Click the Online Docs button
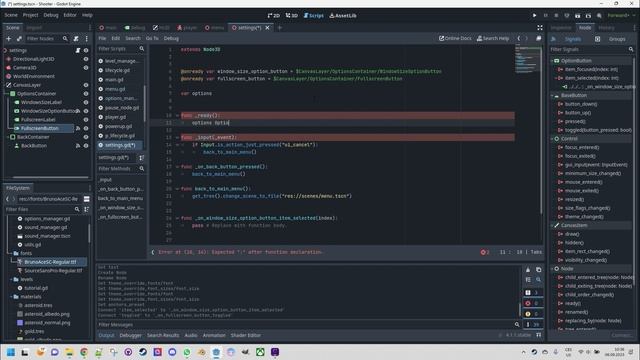 point(455,38)
